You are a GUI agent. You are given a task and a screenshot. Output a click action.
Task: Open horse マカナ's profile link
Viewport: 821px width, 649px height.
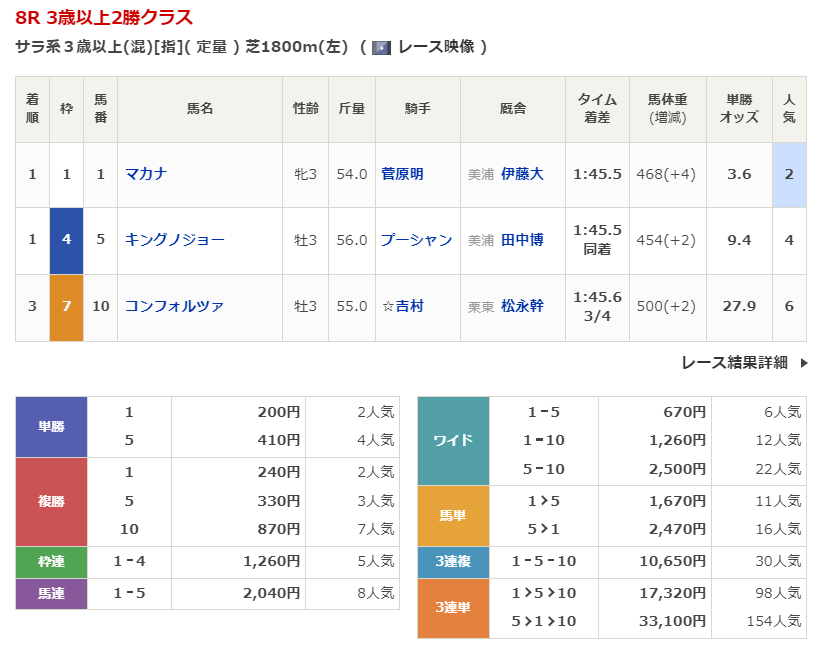(x=146, y=174)
